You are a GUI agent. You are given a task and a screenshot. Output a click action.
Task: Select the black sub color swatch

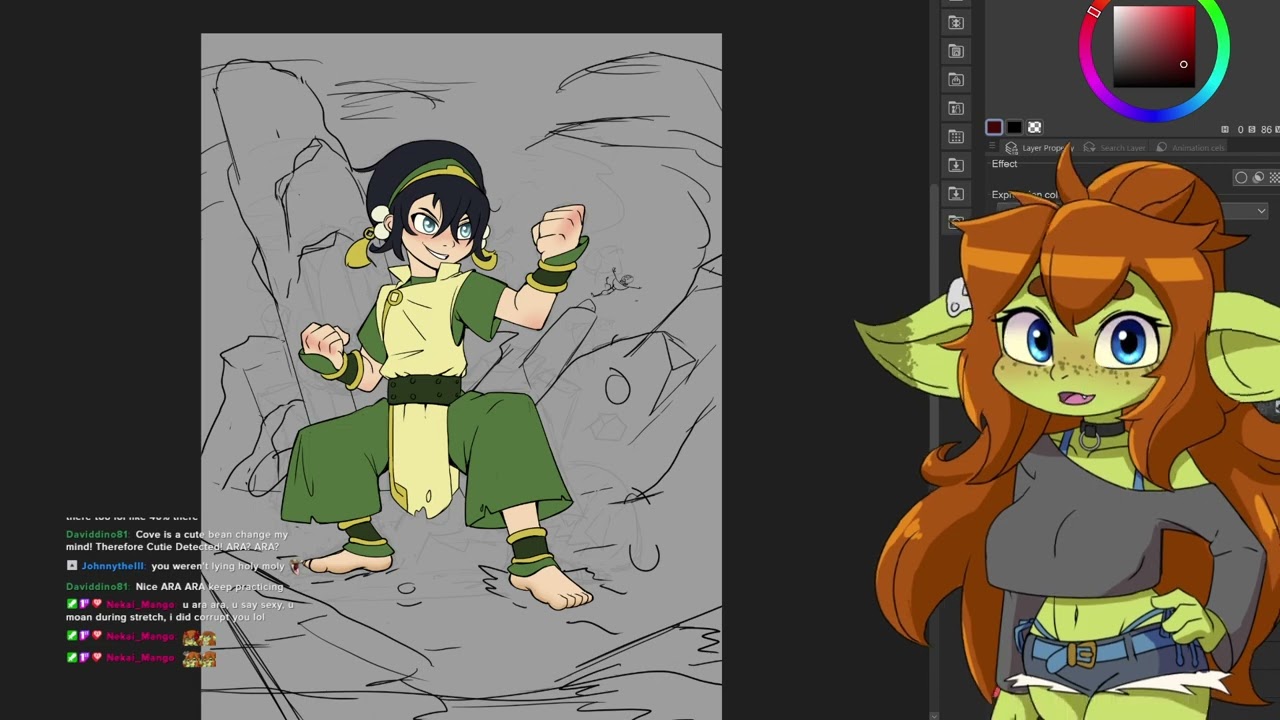(x=1014, y=127)
